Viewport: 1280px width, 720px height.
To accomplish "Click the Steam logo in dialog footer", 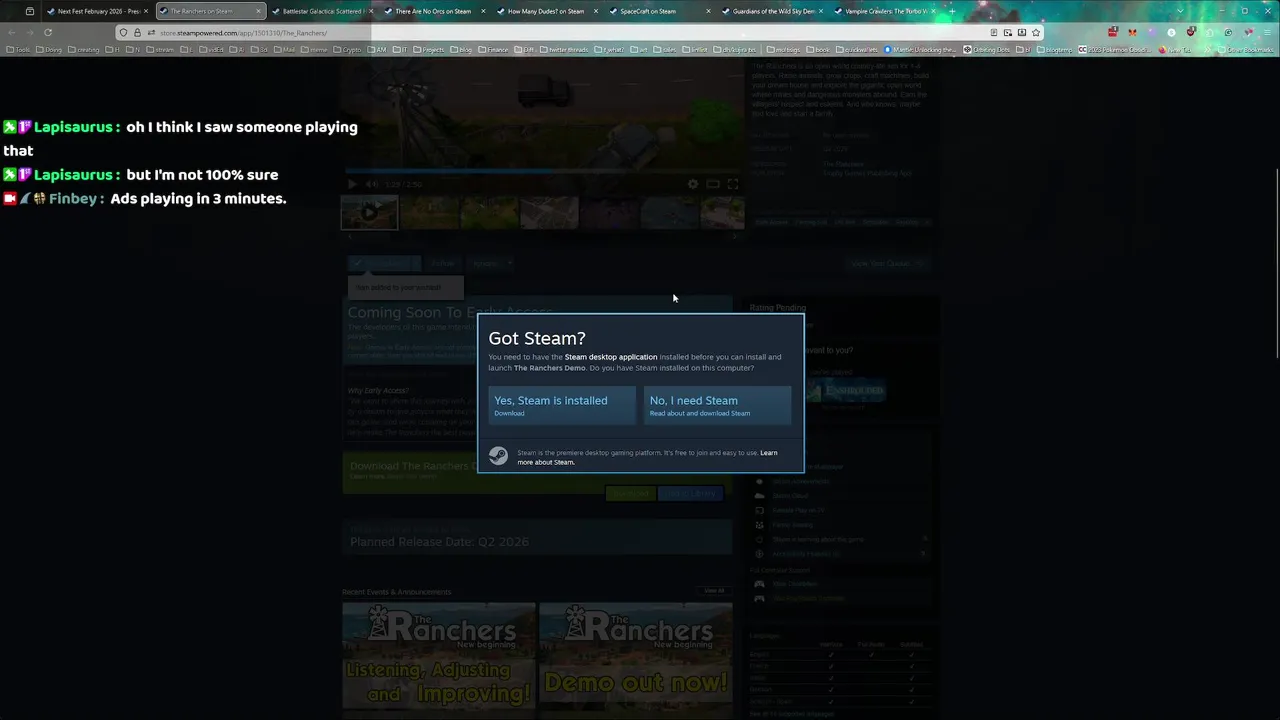I will [x=498, y=456].
